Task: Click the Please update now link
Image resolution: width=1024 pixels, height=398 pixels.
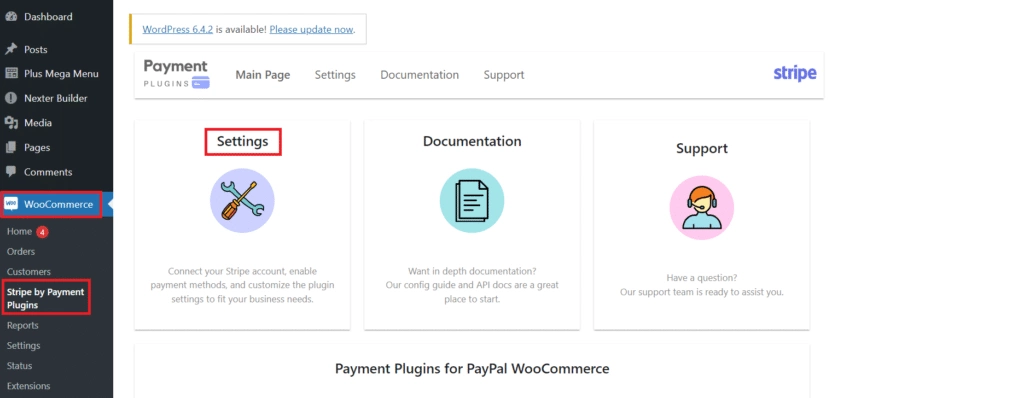Action: (312, 29)
